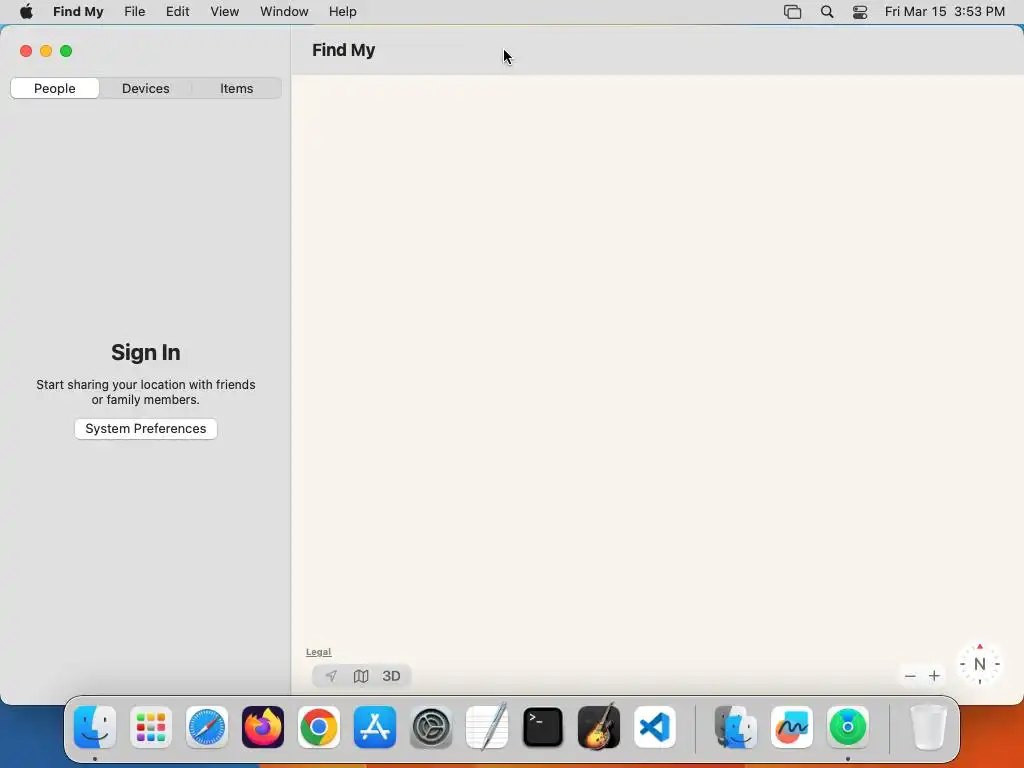
Task: Open the Edit menu
Action: pyautogui.click(x=178, y=12)
